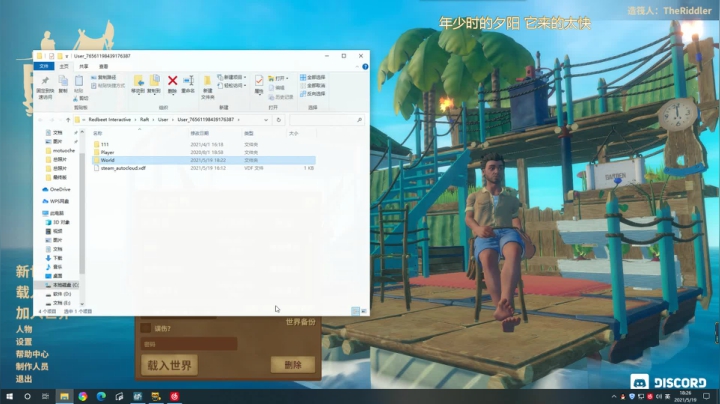This screenshot has height=404, width=720.
Task: Select the World folder row
Action: [203, 160]
